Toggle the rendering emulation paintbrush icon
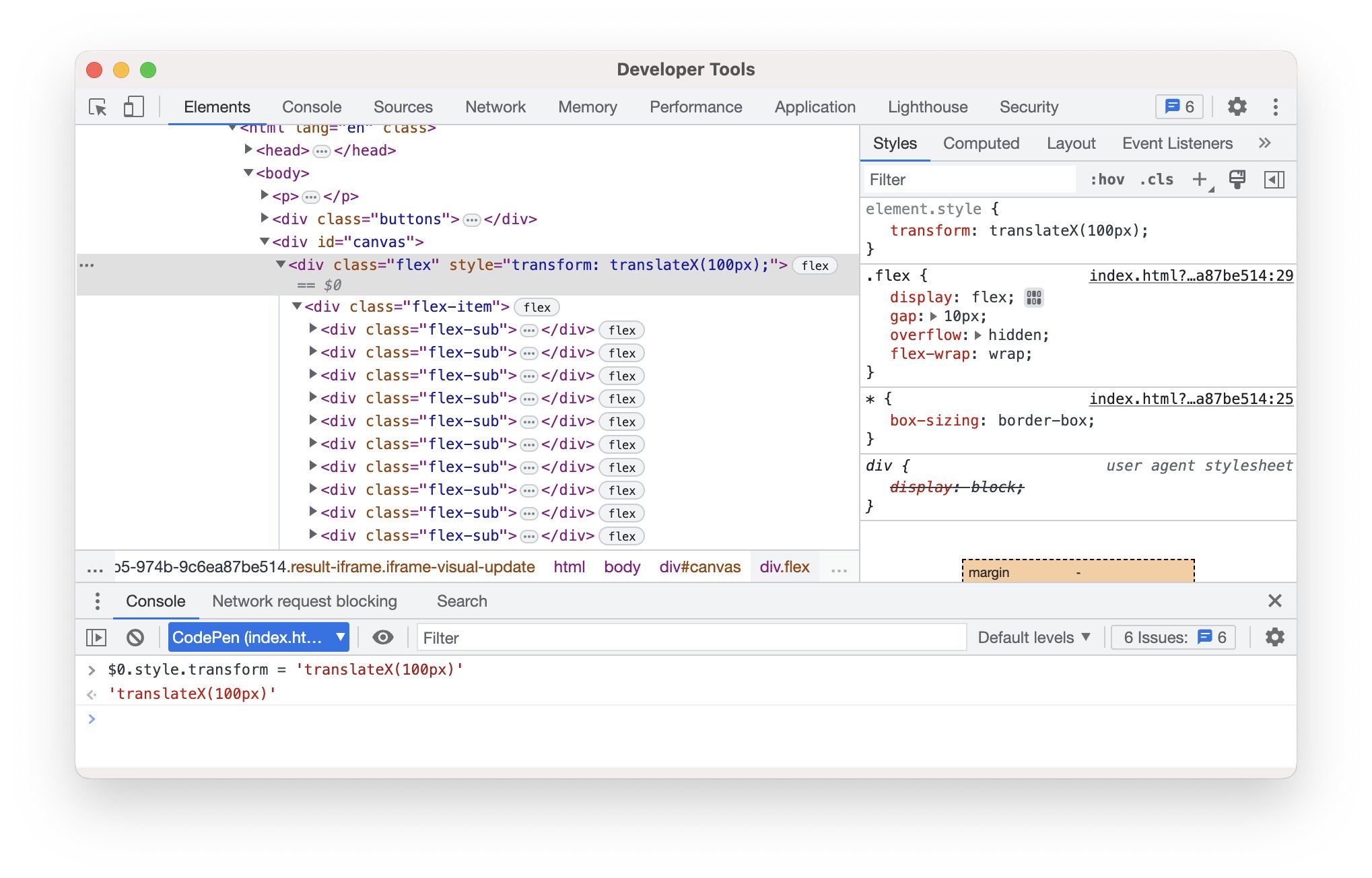Screen dimensions: 1372x878 pos(1237,180)
